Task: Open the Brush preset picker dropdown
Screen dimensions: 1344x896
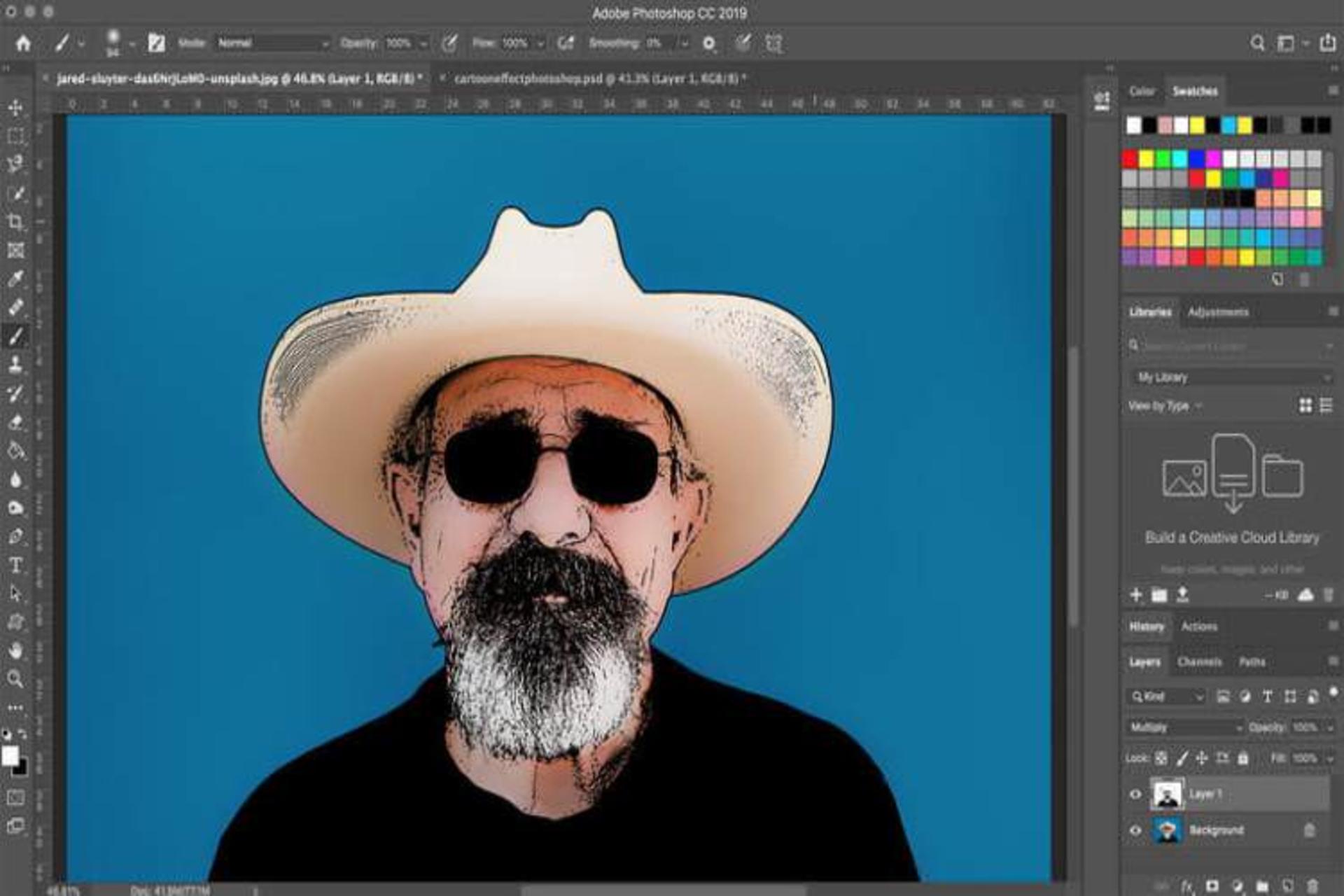Action: [132, 44]
